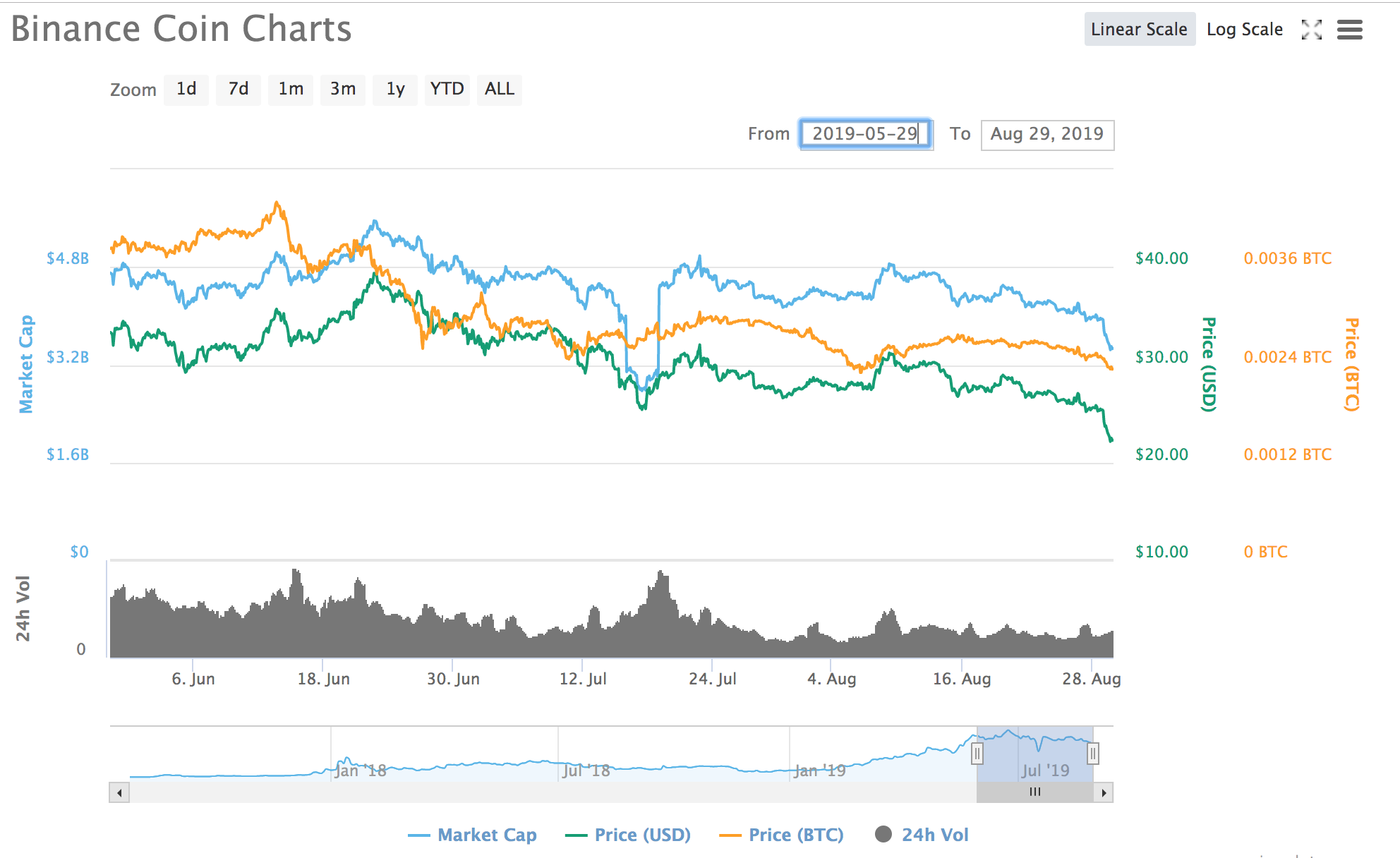The width and height of the screenshot is (1400, 858).
Task: Click the navigator scroll right arrow
Action: point(1104,792)
